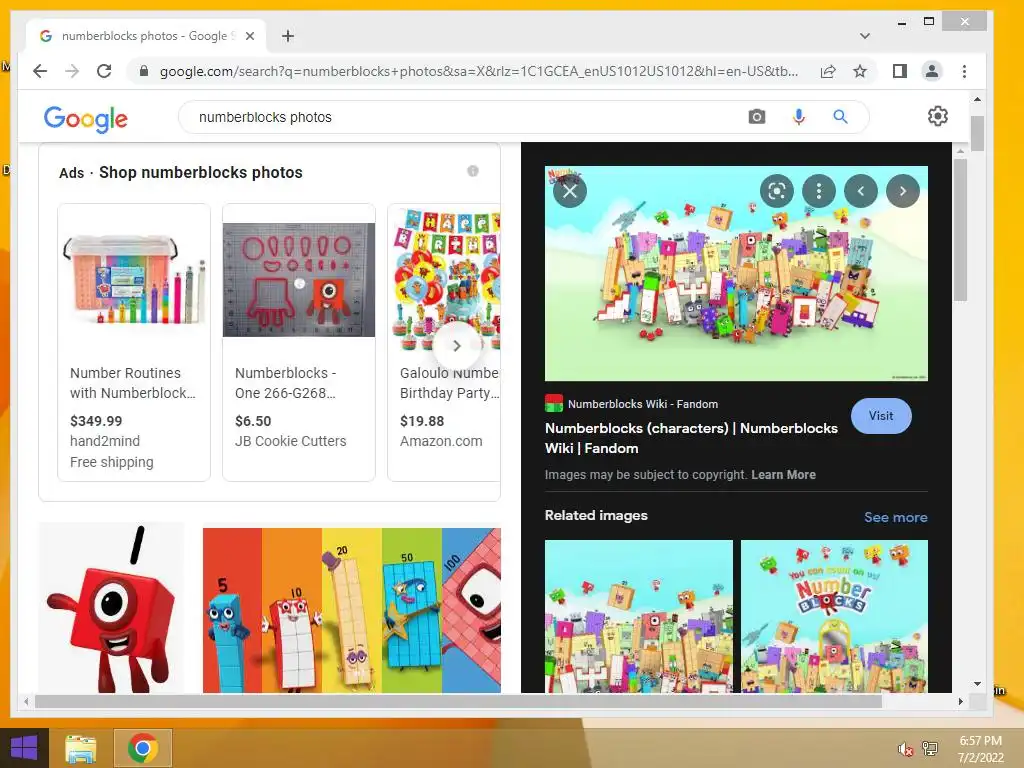Click the preview panel scrollbar thumb
Viewport: 1024px width, 768px height.
pyautogui.click(x=960, y=229)
